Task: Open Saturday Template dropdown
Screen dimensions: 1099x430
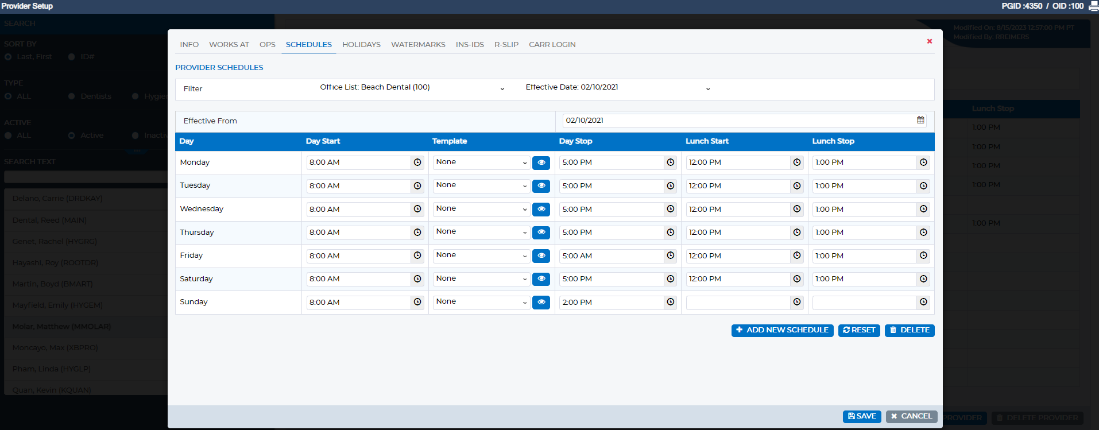Action: tap(482, 278)
